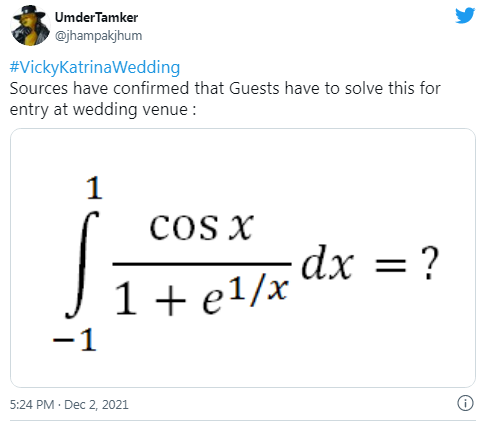The height and width of the screenshot is (421, 484).
Task: Click the upper limit 1 of integral
Action: pos(94,188)
